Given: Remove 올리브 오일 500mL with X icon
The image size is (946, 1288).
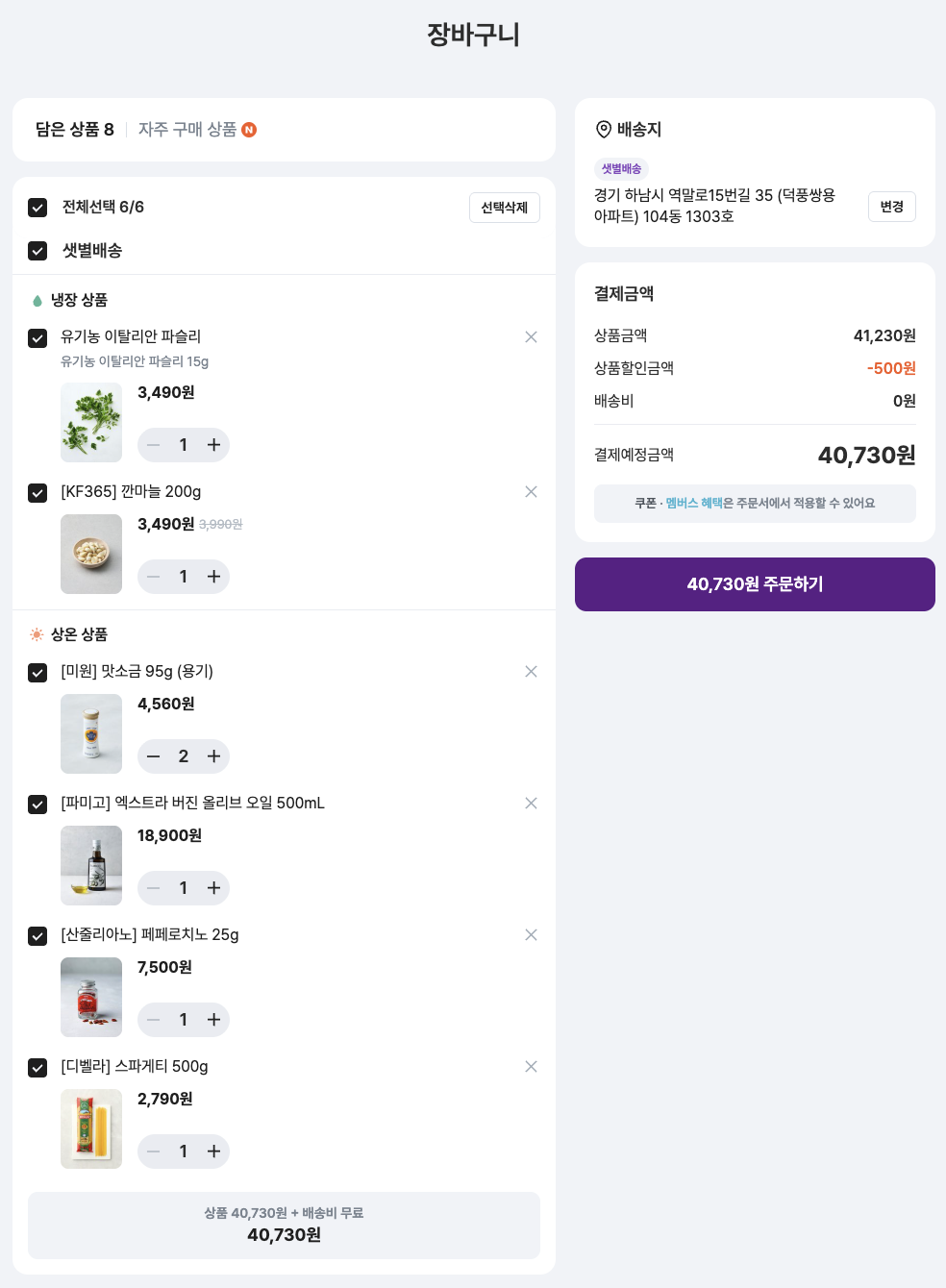Looking at the screenshot, I should coord(531,803).
